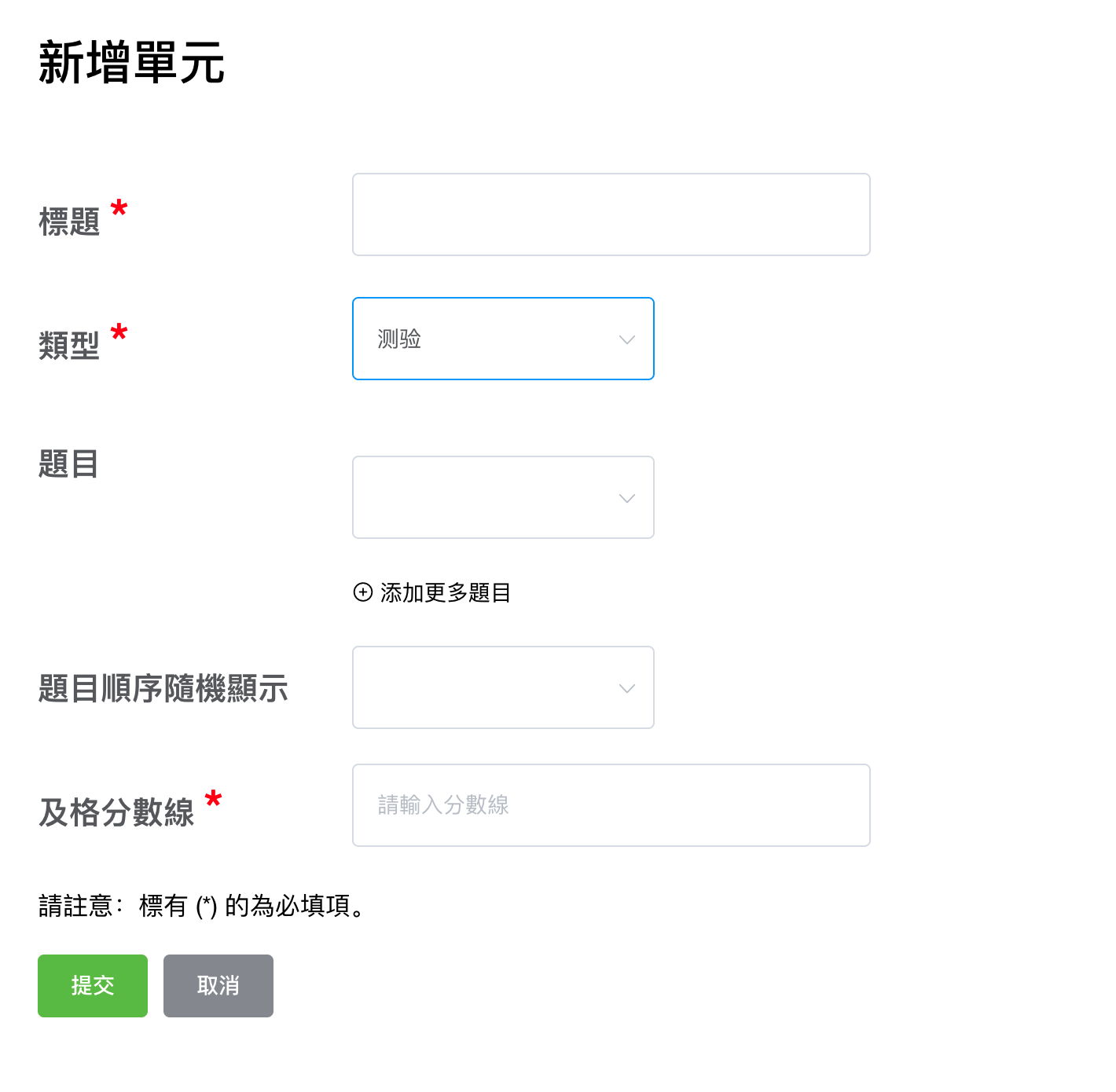Screen dimensions: 1116x1092
Task: Click the 新增單元 page heading
Action: [131, 63]
